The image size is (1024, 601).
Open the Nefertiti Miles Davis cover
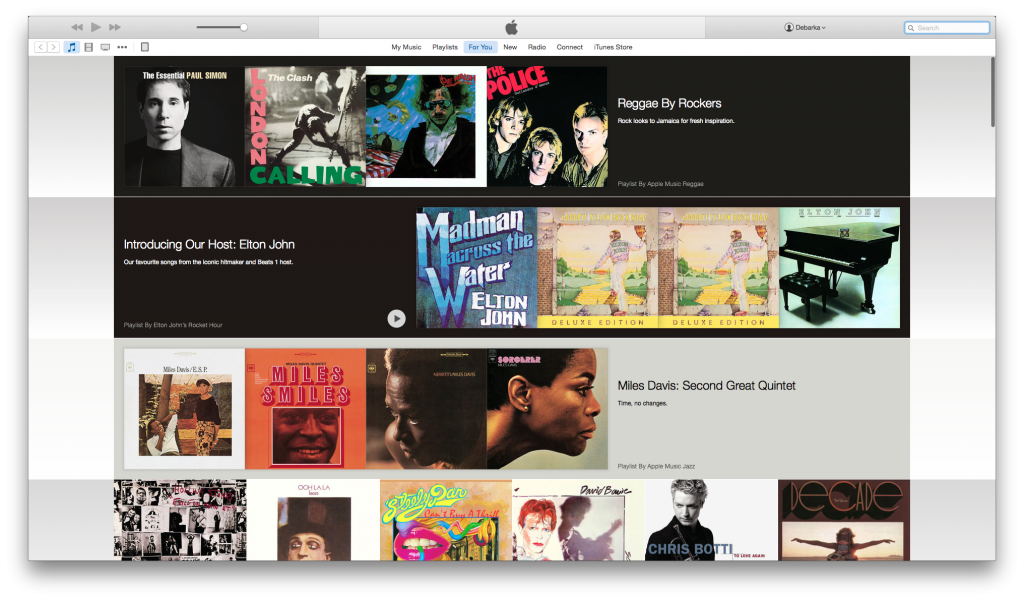click(x=426, y=409)
